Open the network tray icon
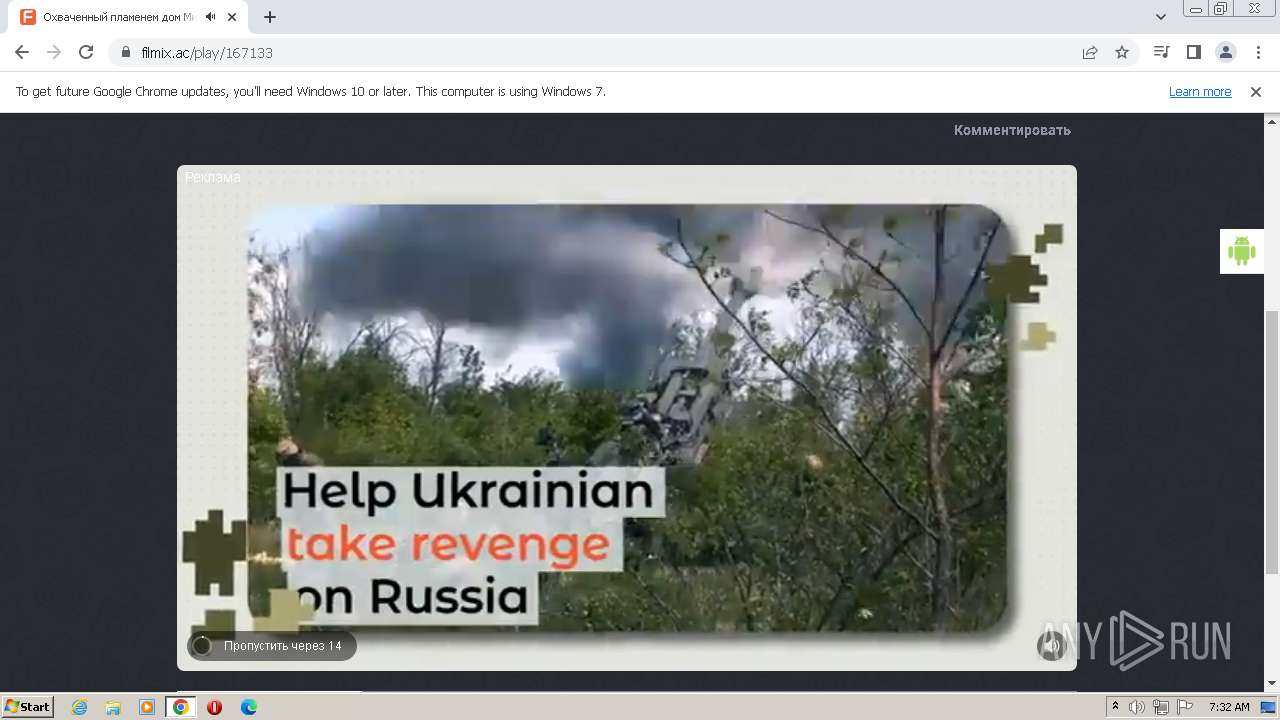This screenshot has width=1280, height=720. 1161,707
